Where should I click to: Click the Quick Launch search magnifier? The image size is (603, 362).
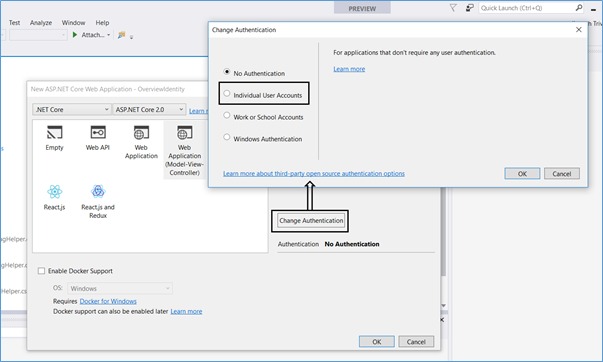click(x=579, y=8)
